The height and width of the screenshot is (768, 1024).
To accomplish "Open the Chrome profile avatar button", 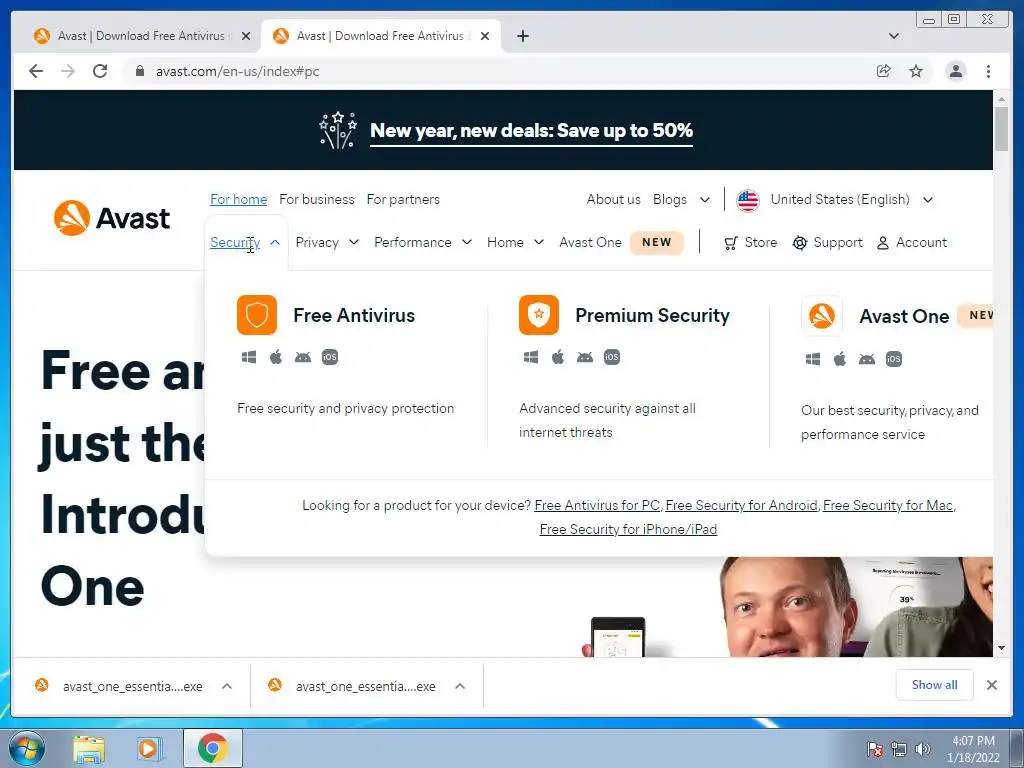I will pos(956,71).
